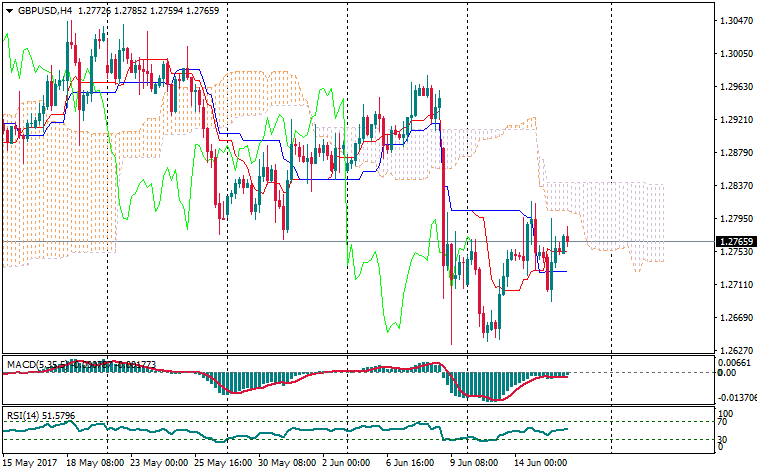Click the 6 Jun 16:00 time label
The height and width of the screenshot is (474, 757).
tap(410, 463)
